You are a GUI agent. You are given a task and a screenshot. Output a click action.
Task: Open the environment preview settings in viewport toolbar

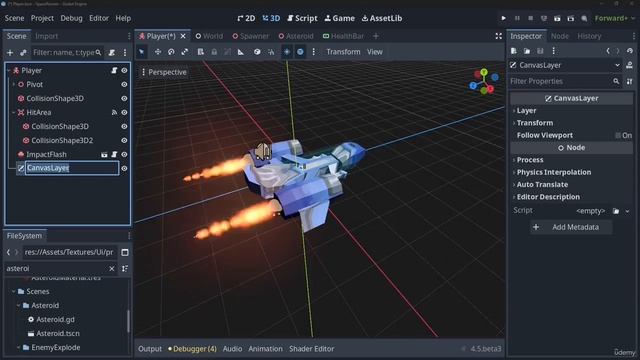point(300,52)
